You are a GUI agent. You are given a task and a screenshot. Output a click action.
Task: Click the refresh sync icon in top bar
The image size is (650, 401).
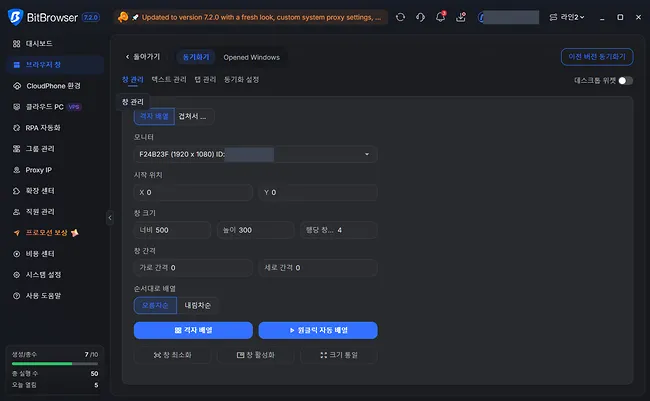click(x=400, y=17)
